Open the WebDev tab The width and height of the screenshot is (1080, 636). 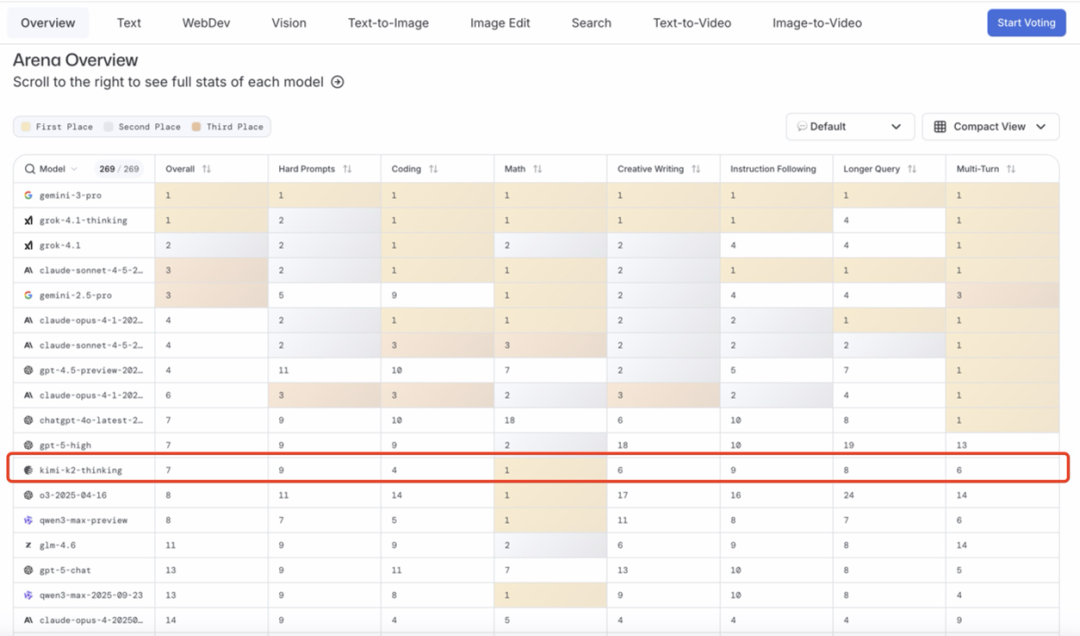pos(206,23)
